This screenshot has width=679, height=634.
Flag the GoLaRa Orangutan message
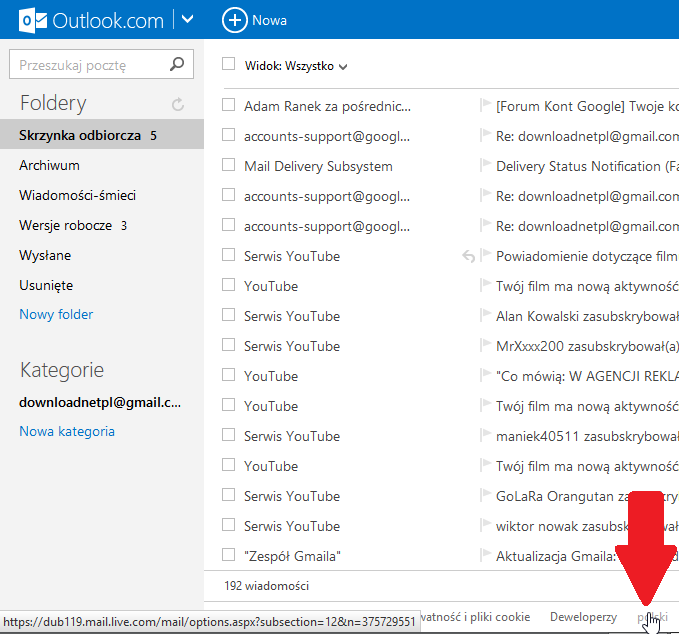(x=485, y=495)
